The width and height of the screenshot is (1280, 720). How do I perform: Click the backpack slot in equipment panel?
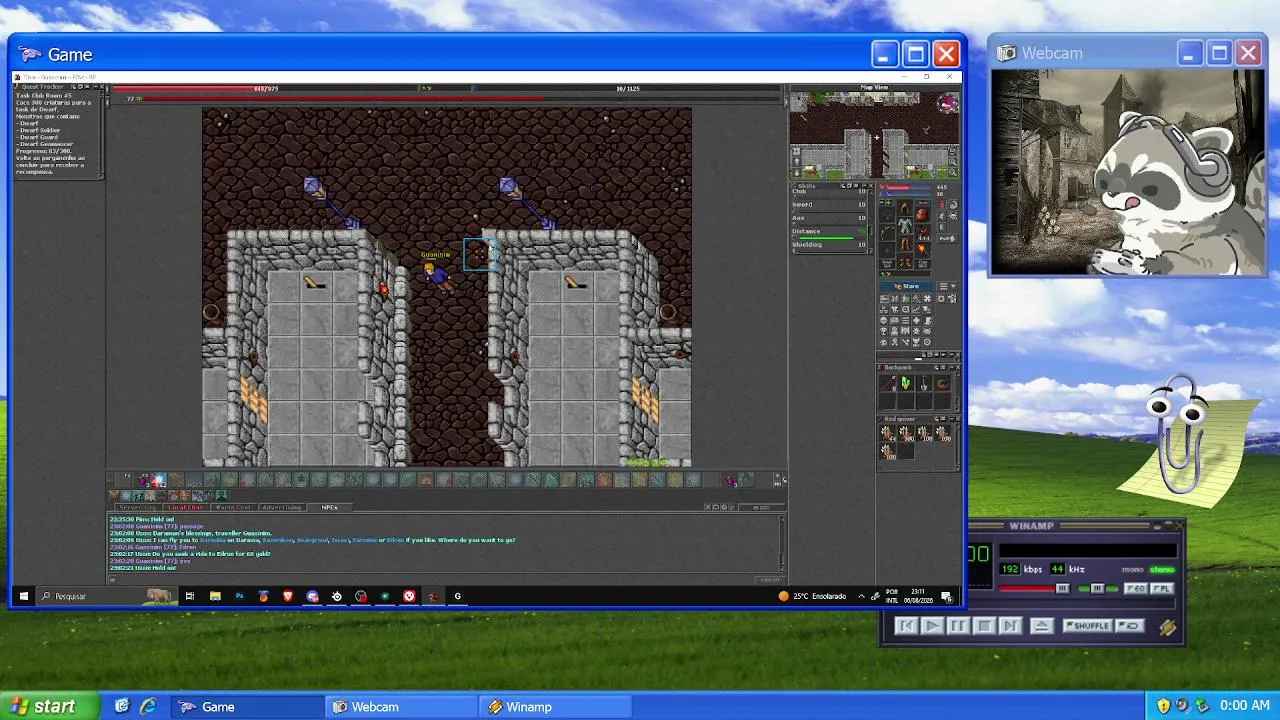point(922,214)
